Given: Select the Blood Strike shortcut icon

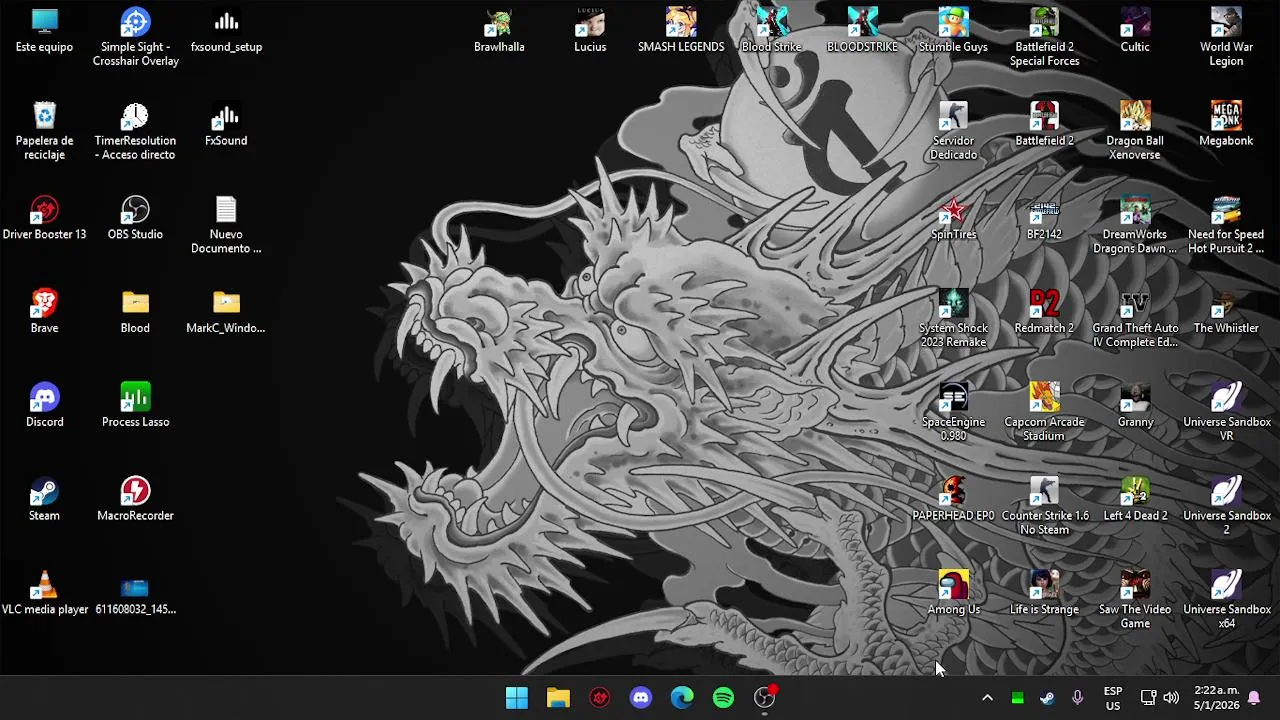Looking at the screenshot, I should point(772,31).
